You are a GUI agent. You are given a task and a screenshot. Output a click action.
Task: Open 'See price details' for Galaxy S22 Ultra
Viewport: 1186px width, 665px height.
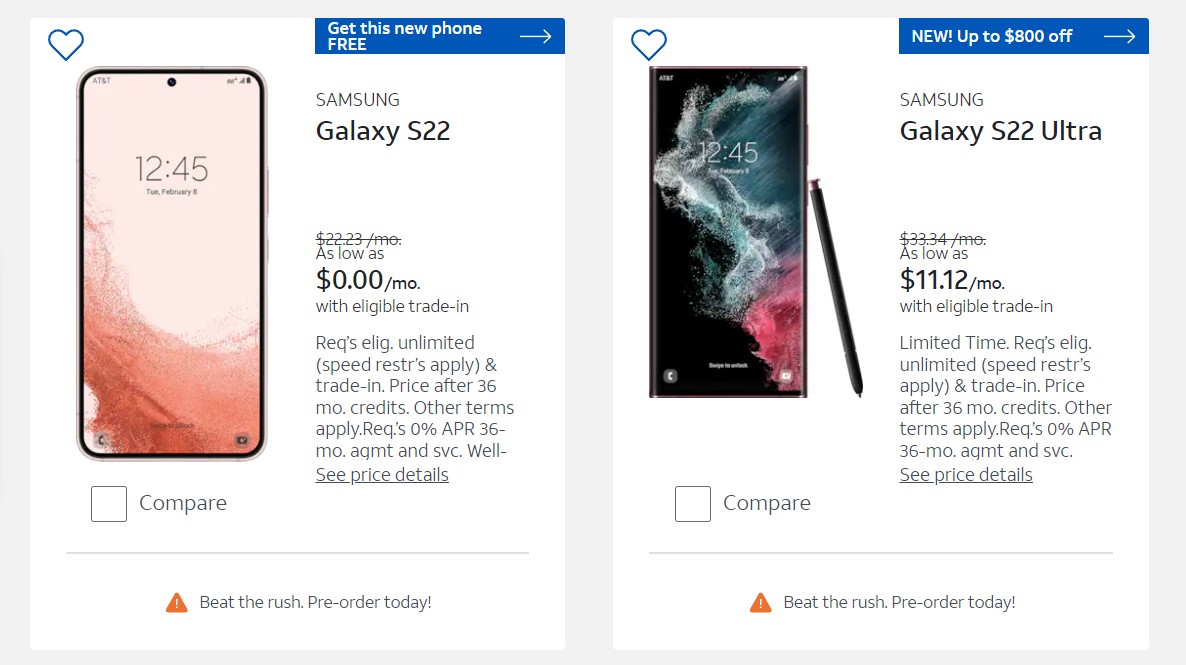pos(966,475)
